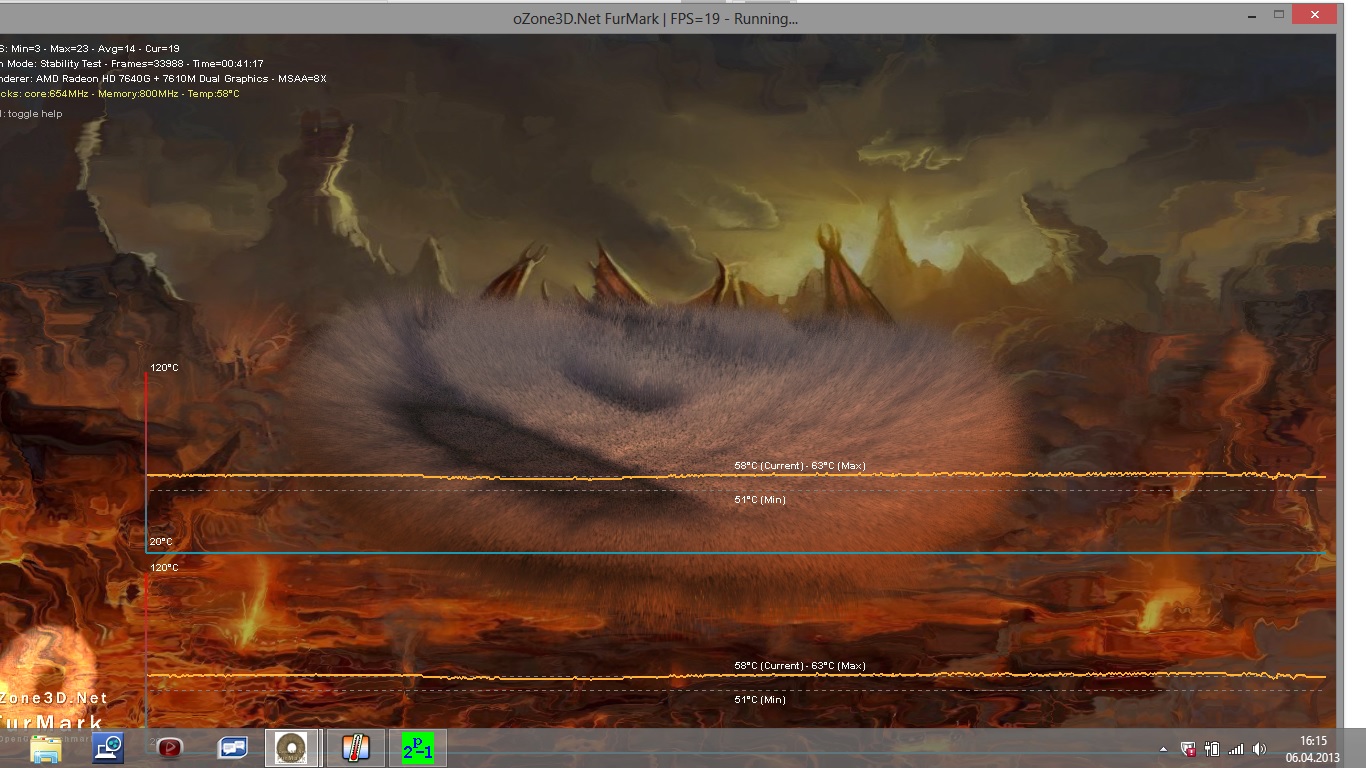Open the chat bubbles app in taskbar

point(232,747)
